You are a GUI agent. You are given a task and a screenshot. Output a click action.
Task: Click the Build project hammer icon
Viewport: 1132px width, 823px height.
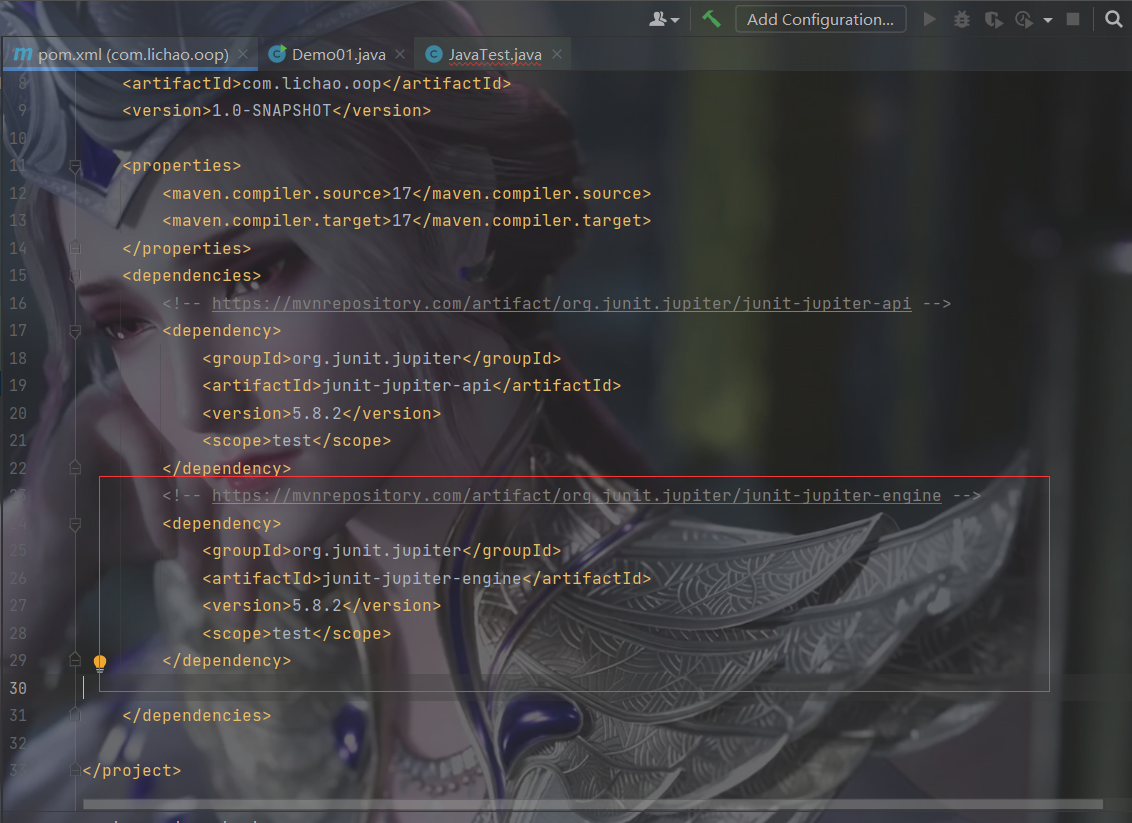coord(711,19)
